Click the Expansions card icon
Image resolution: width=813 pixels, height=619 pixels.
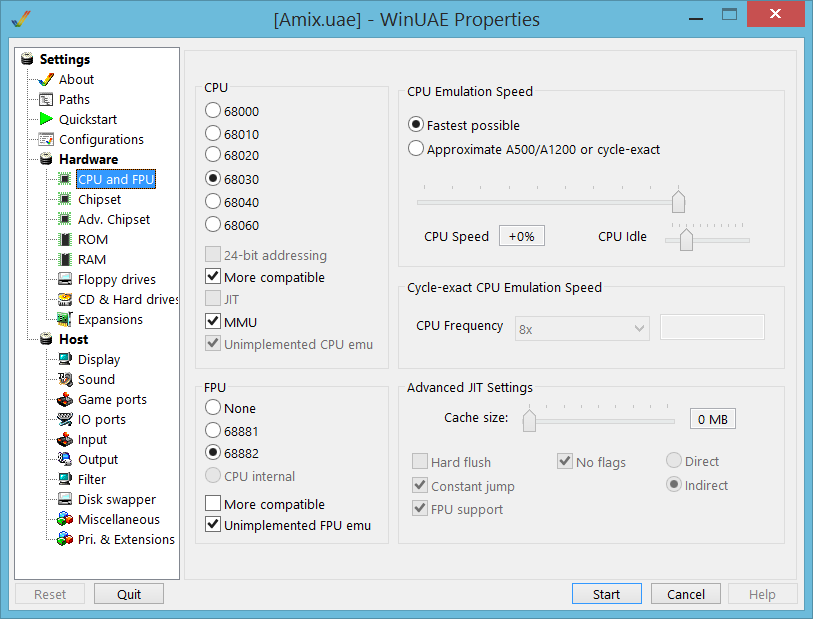click(65, 319)
